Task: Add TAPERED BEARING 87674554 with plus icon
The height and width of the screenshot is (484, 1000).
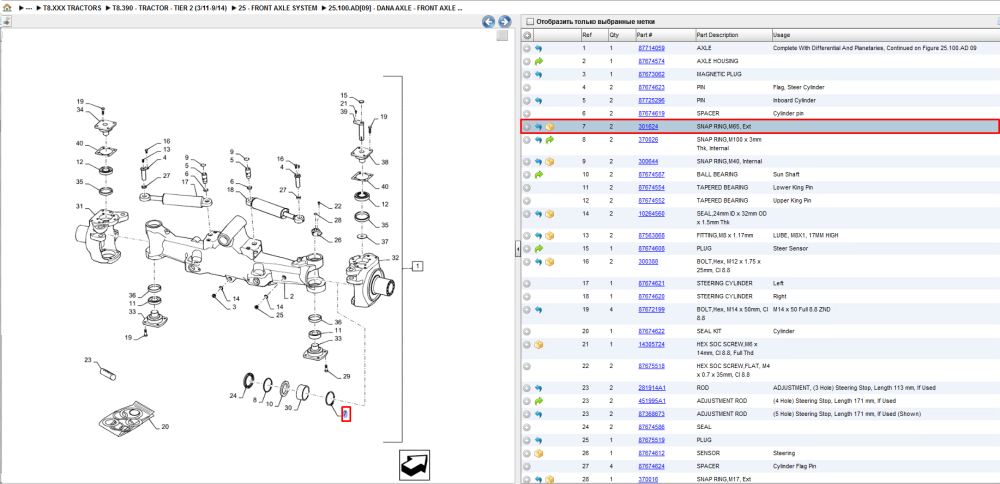Action: click(x=527, y=187)
